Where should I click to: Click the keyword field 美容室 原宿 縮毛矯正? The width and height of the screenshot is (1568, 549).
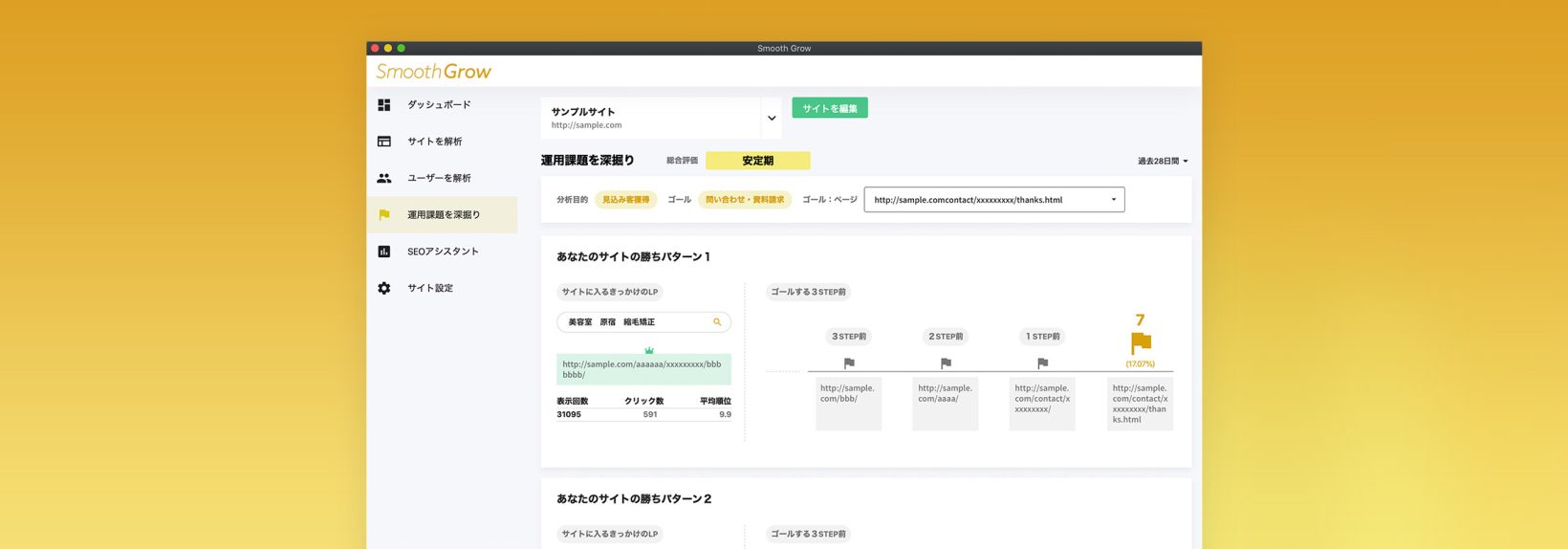(643, 322)
